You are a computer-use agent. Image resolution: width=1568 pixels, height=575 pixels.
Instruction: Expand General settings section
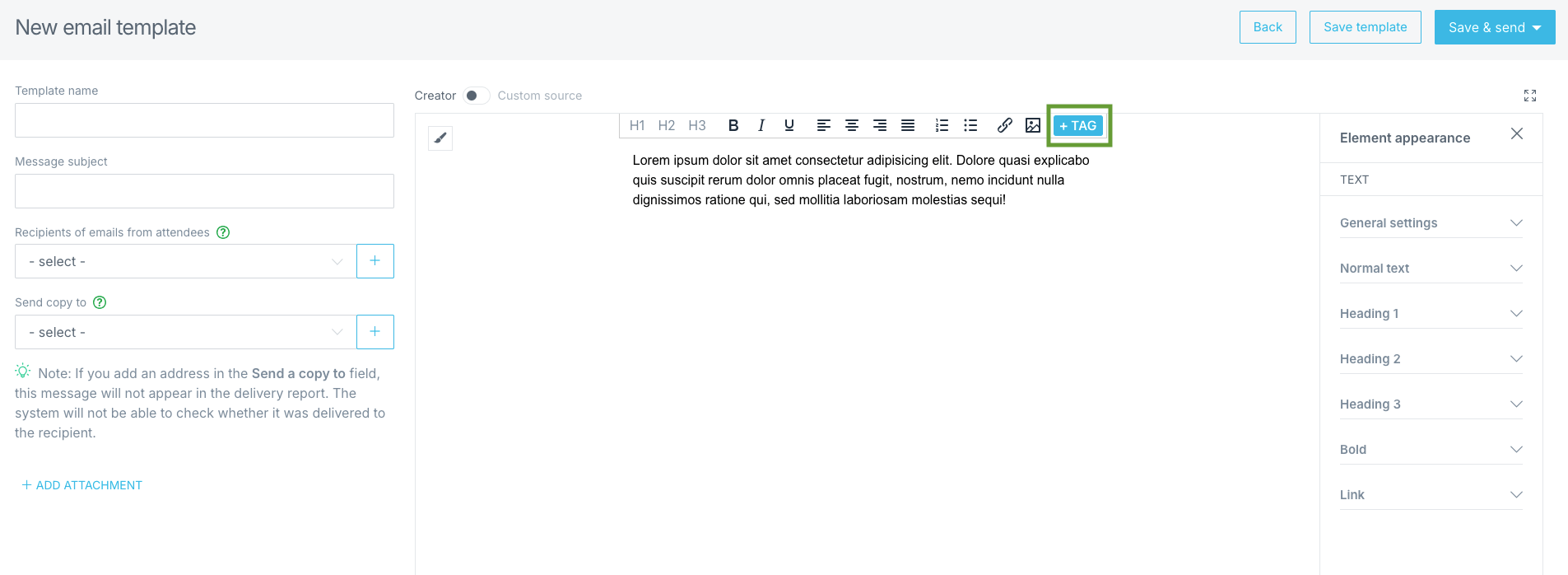click(x=1431, y=223)
